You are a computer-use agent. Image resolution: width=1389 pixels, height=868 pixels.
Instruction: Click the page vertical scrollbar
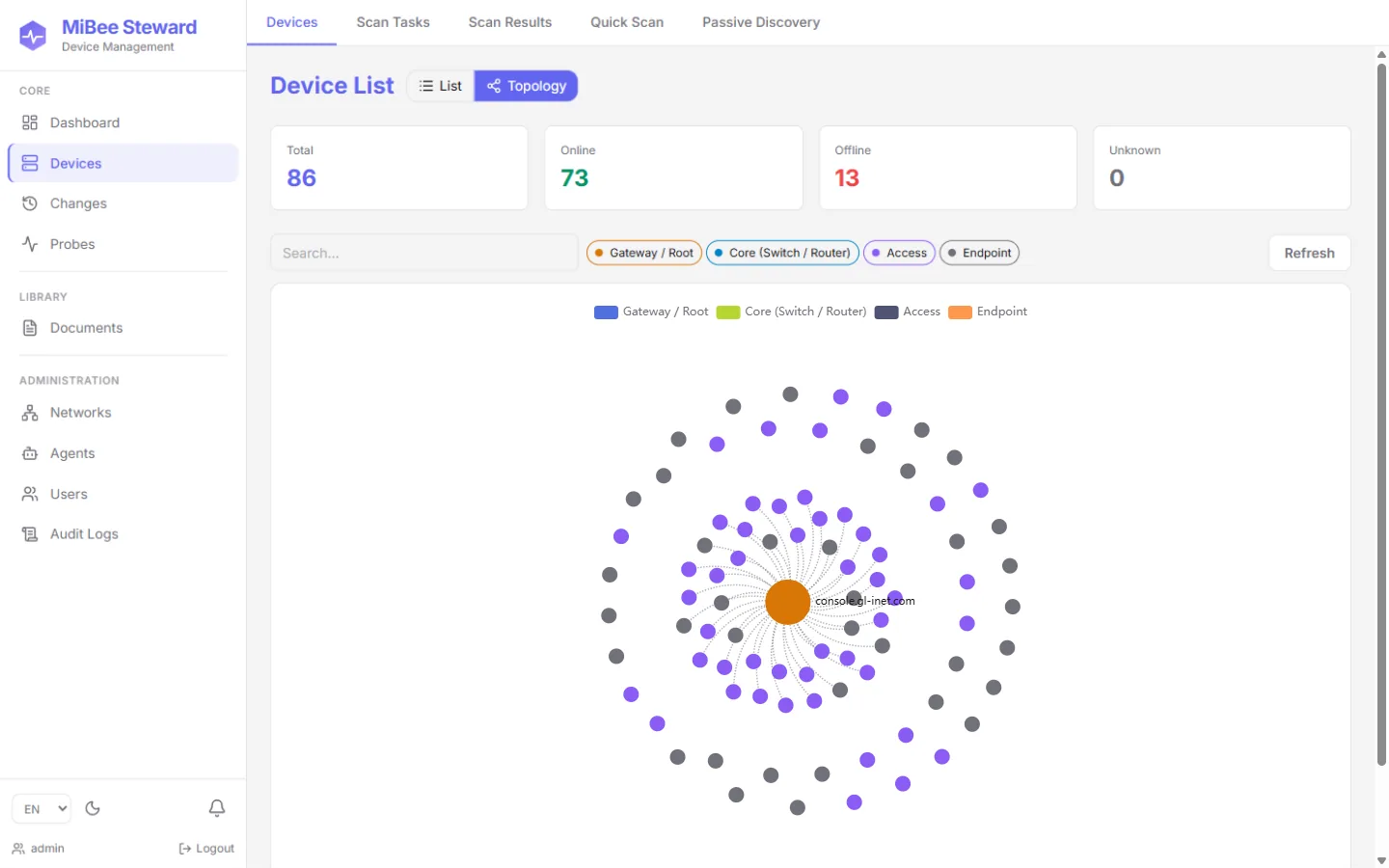(1381, 415)
